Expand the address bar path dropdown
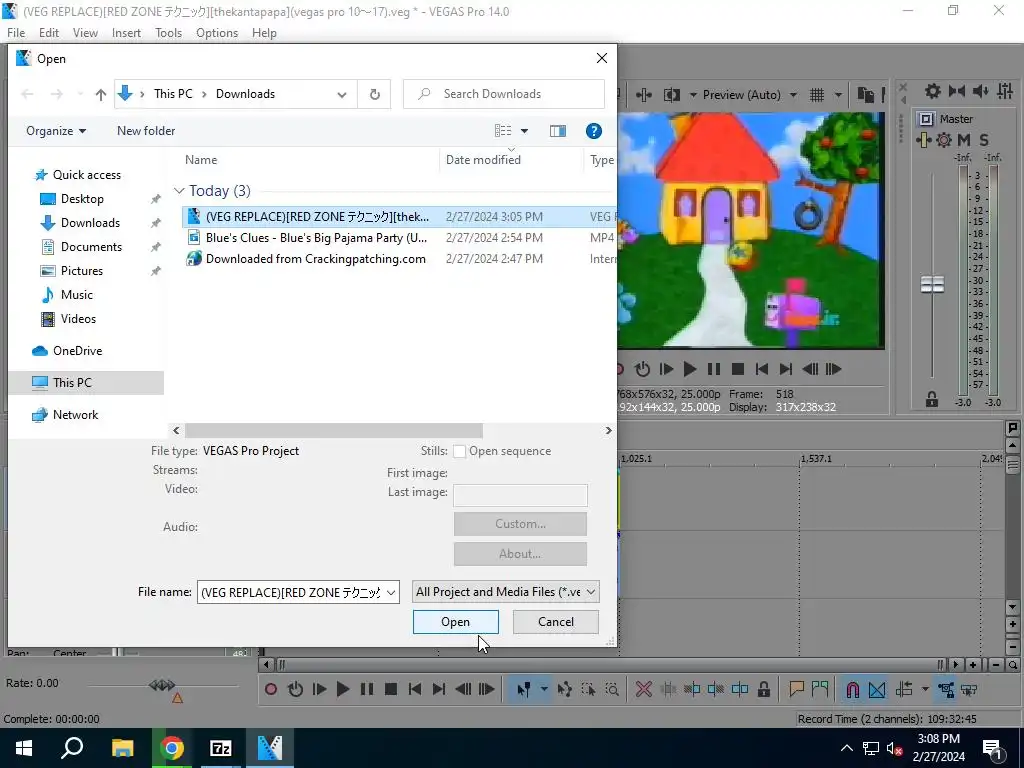This screenshot has width=1024, height=768. (x=342, y=95)
